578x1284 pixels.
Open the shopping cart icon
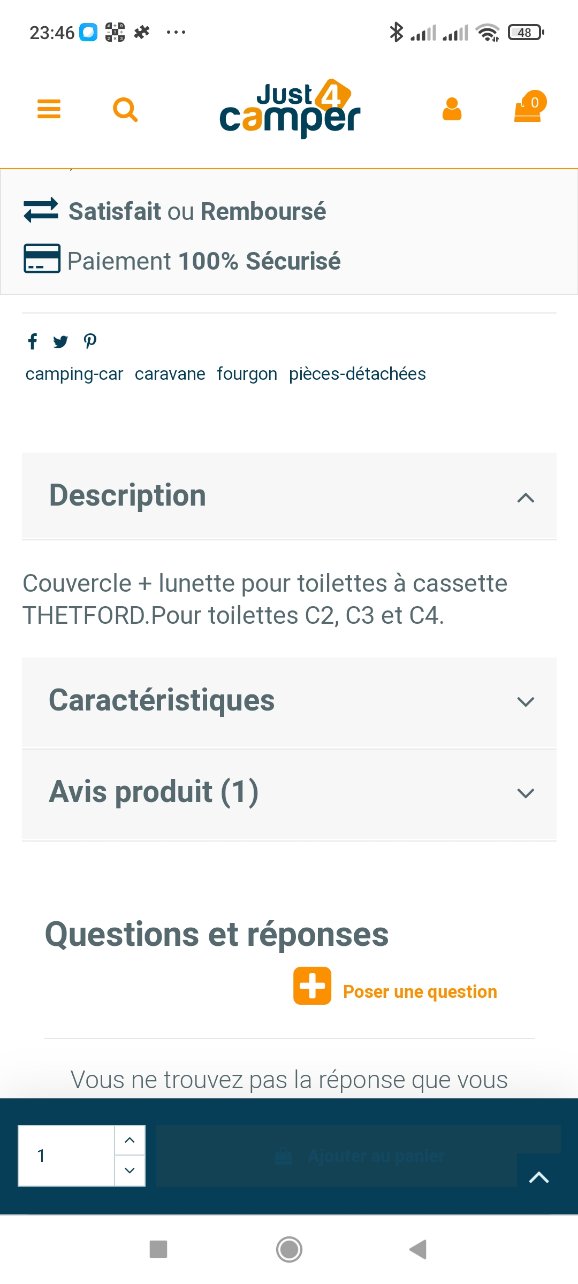(x=528, y=107)
